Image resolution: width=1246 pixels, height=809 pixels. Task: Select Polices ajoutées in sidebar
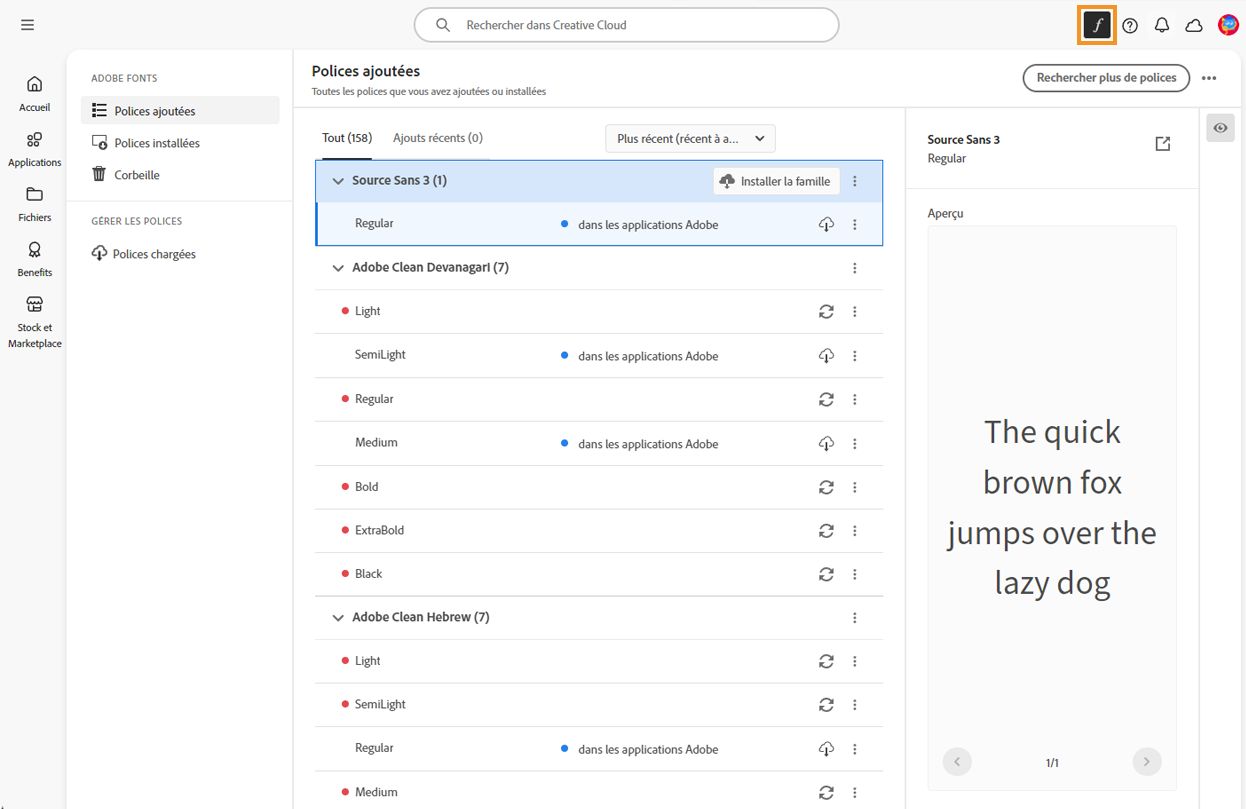coord(180,111)
